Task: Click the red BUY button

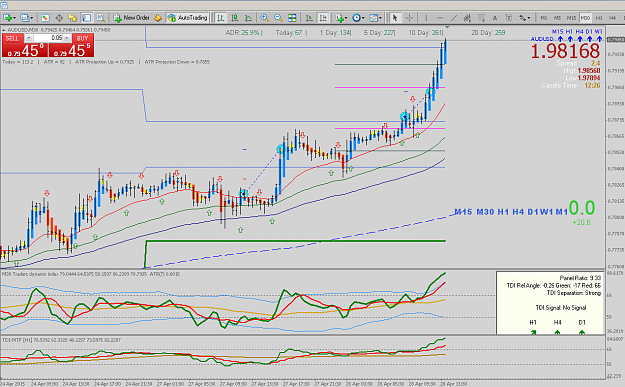Action: pos(83,38)
